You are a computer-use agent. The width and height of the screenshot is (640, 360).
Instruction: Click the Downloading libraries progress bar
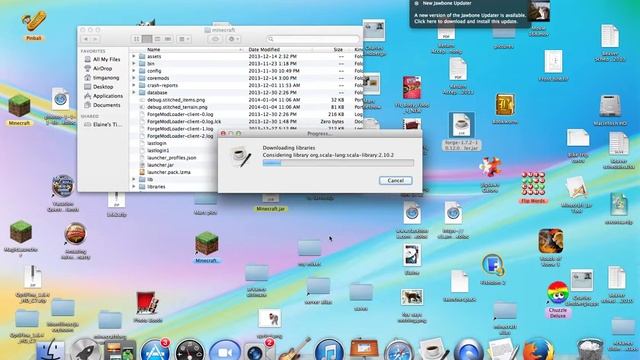click(x=338, y=163)
